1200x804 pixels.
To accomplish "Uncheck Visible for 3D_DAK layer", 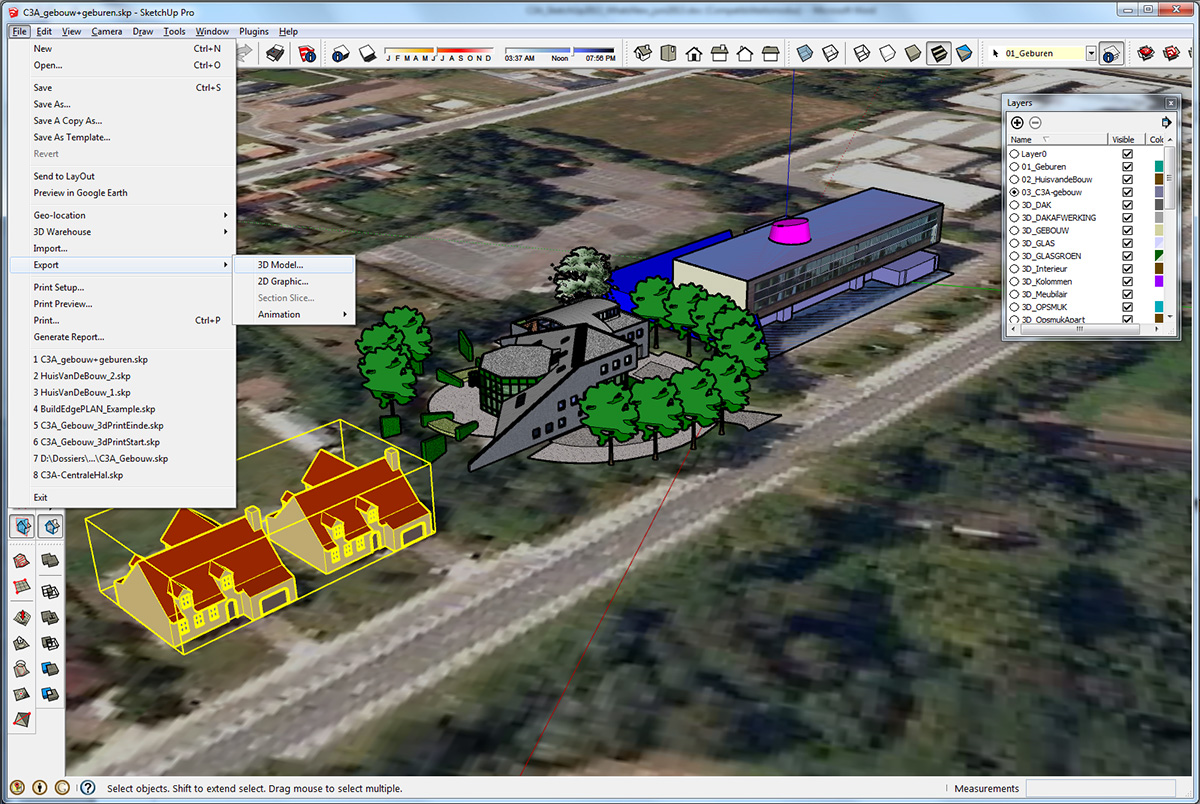I will (1128, 205).
